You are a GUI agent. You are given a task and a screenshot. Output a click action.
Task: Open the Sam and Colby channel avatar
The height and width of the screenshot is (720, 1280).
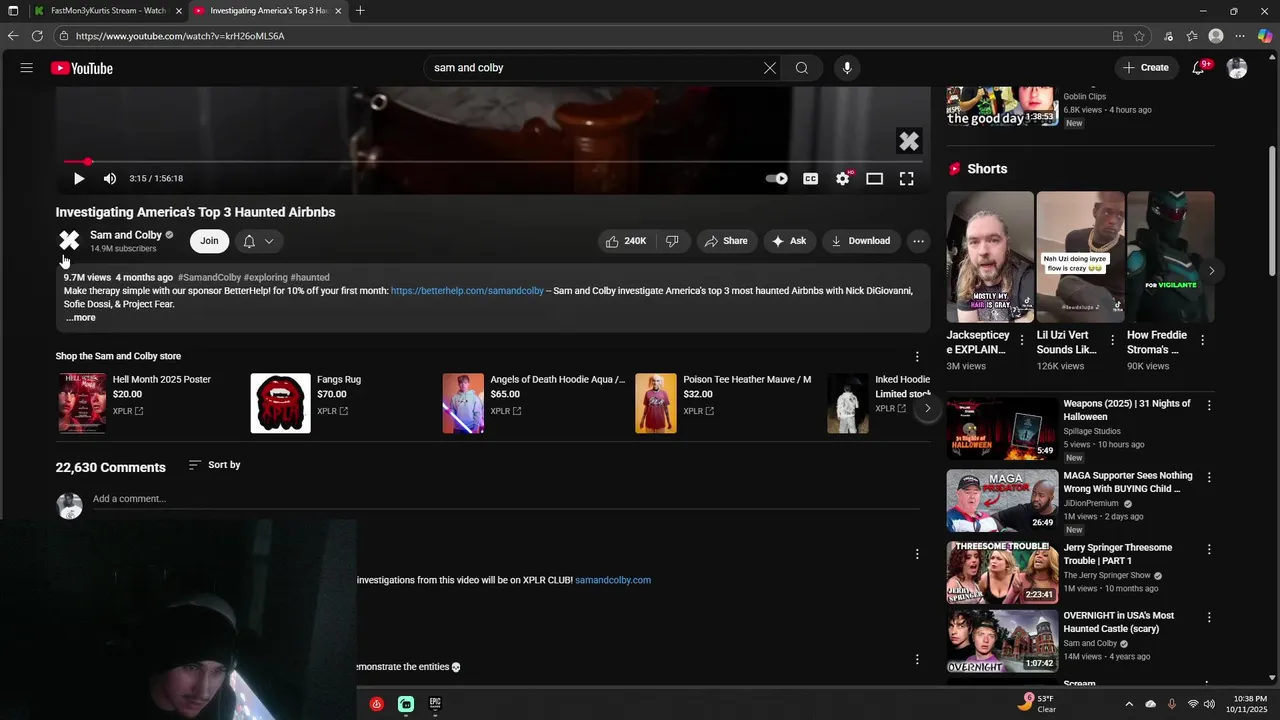tap(69, 240)
